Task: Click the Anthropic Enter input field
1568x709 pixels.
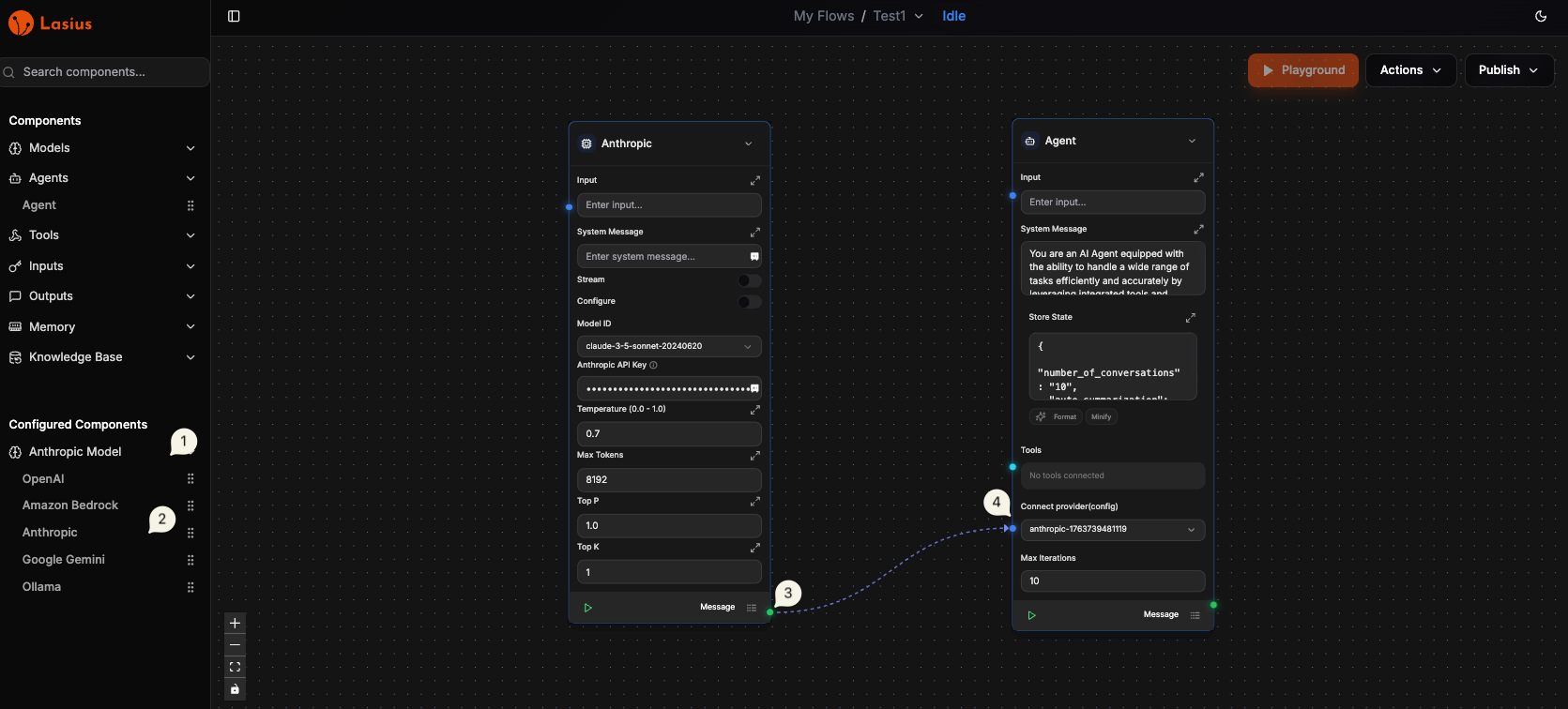Action: (x=669, y=204)
